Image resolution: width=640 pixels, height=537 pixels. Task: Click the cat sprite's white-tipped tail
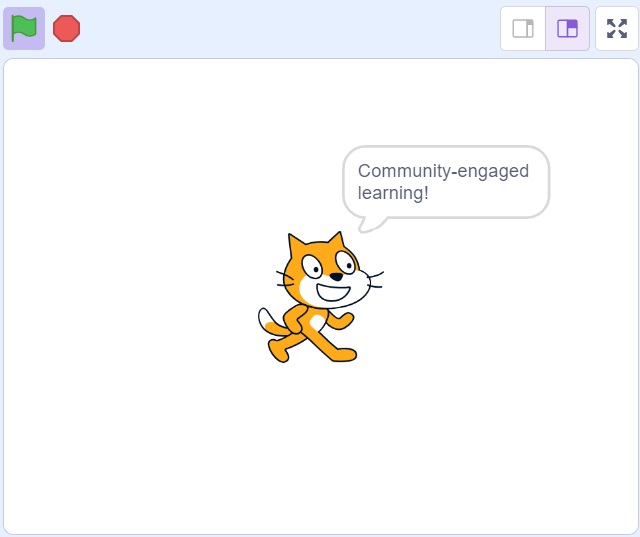click(270, 323)
